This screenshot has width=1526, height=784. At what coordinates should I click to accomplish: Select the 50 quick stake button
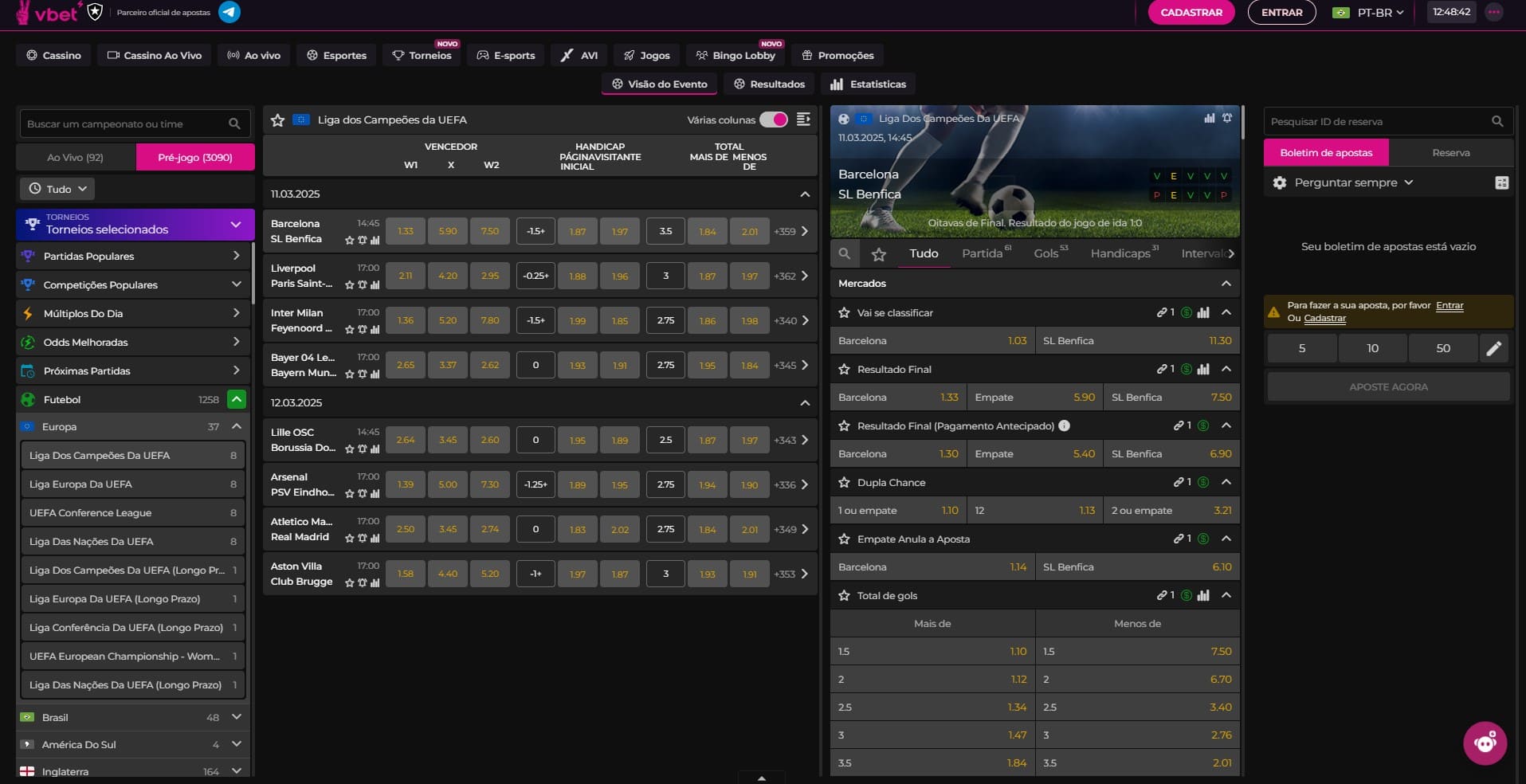[x=1443, y=348]
